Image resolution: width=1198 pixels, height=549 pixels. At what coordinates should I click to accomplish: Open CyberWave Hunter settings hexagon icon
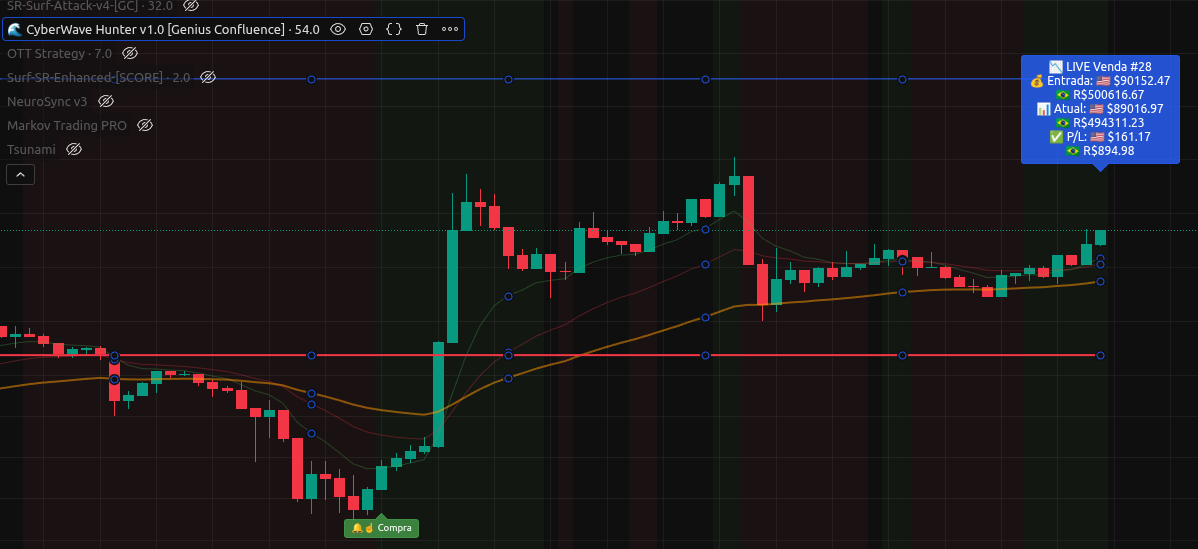(366, 29)
